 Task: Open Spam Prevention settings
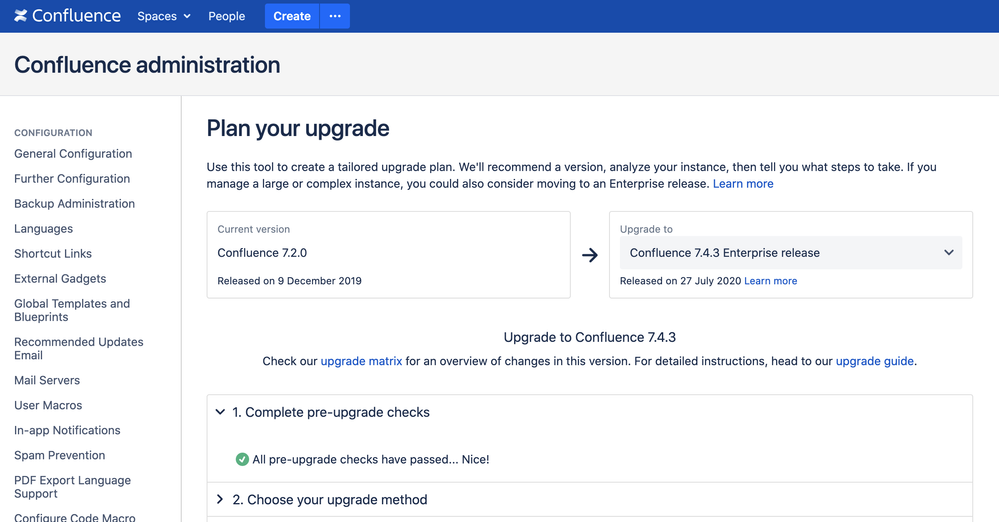[59, 455]
